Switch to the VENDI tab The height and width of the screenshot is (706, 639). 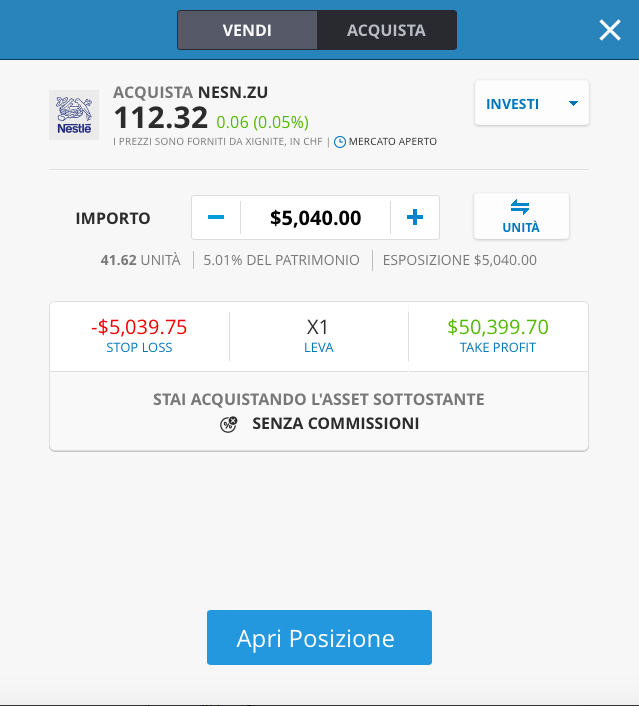pyautogui.click(x=247, y=30)
